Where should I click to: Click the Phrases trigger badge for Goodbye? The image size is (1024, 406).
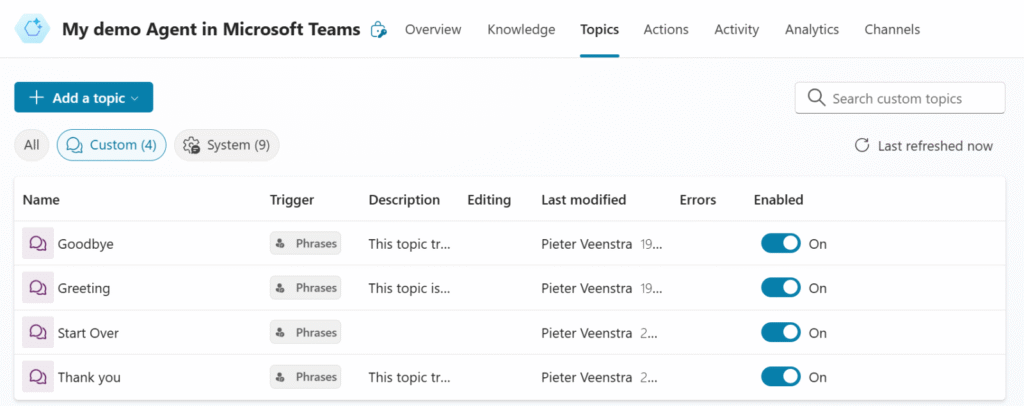[x=306, y=243]
